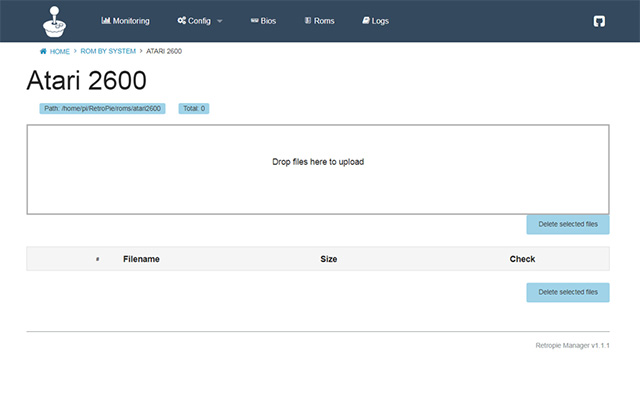Click Retropie Manager v1.1.1 footer text
The width and height of the screenshot is (640, 420).
point(572,345)
